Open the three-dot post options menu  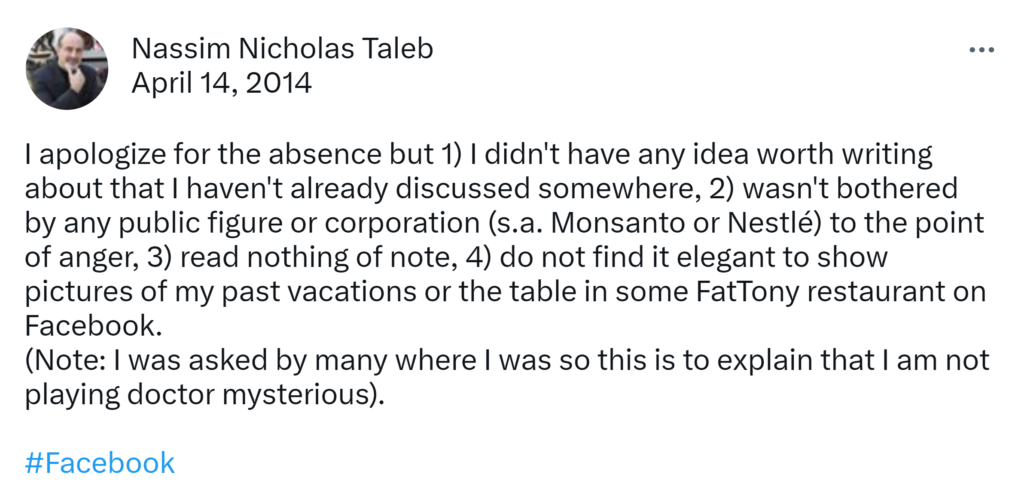(x=982, y=49)
